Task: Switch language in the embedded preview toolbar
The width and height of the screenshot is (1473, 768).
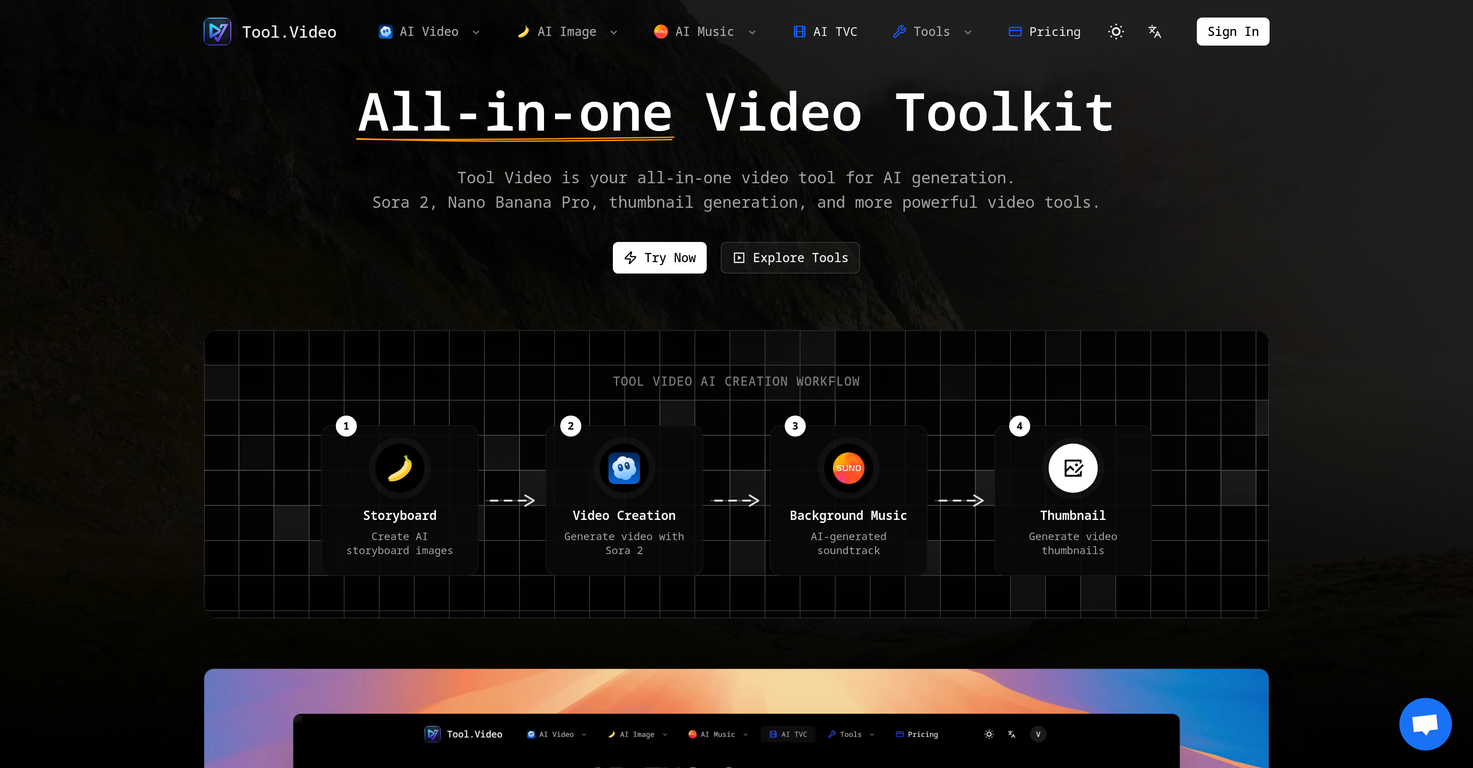Action: click(x=1012, y=734)
